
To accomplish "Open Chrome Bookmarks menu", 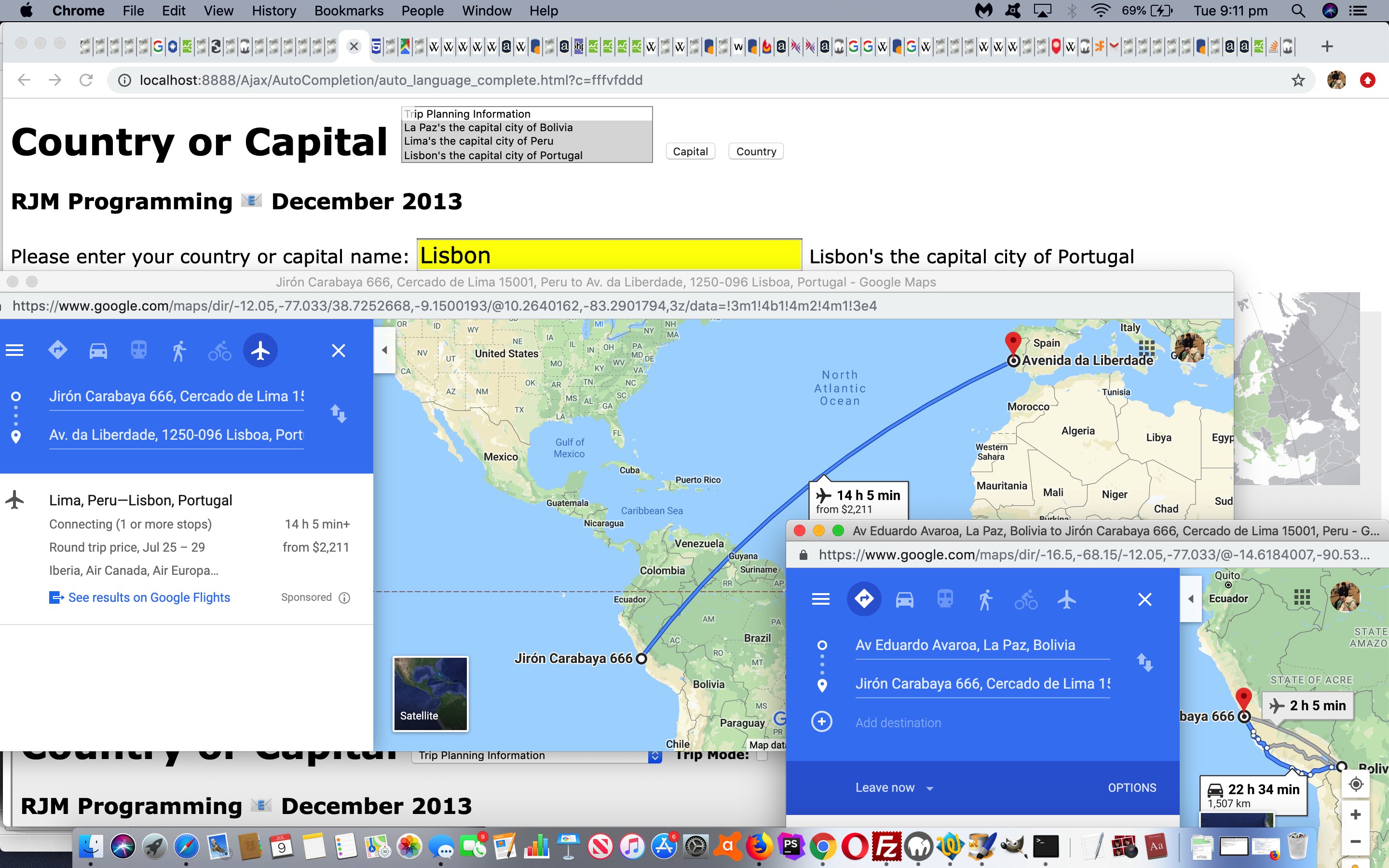I will (349, 11).
